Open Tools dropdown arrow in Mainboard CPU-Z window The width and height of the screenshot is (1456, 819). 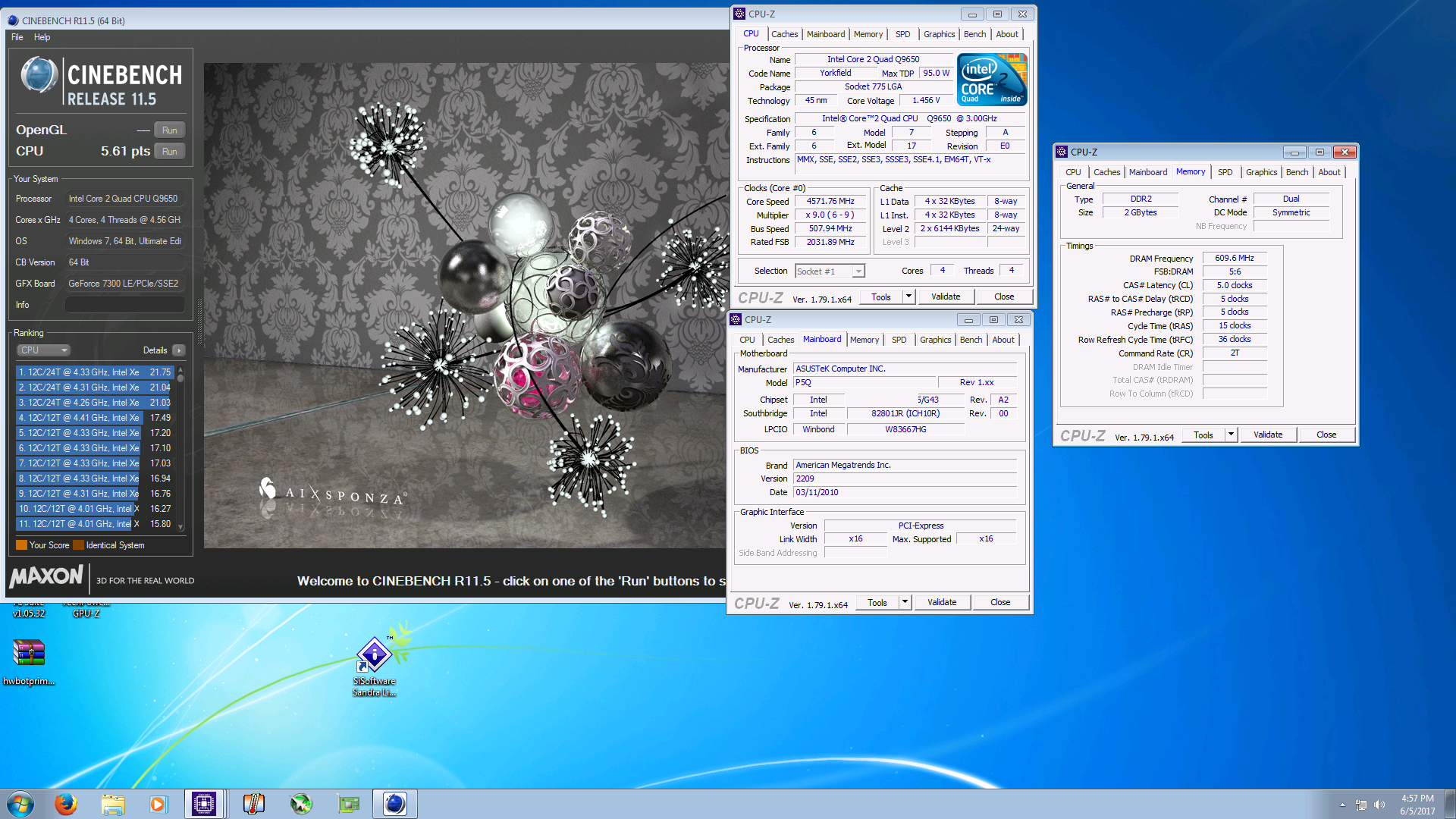pyautogui.click(x=905, y=603)
